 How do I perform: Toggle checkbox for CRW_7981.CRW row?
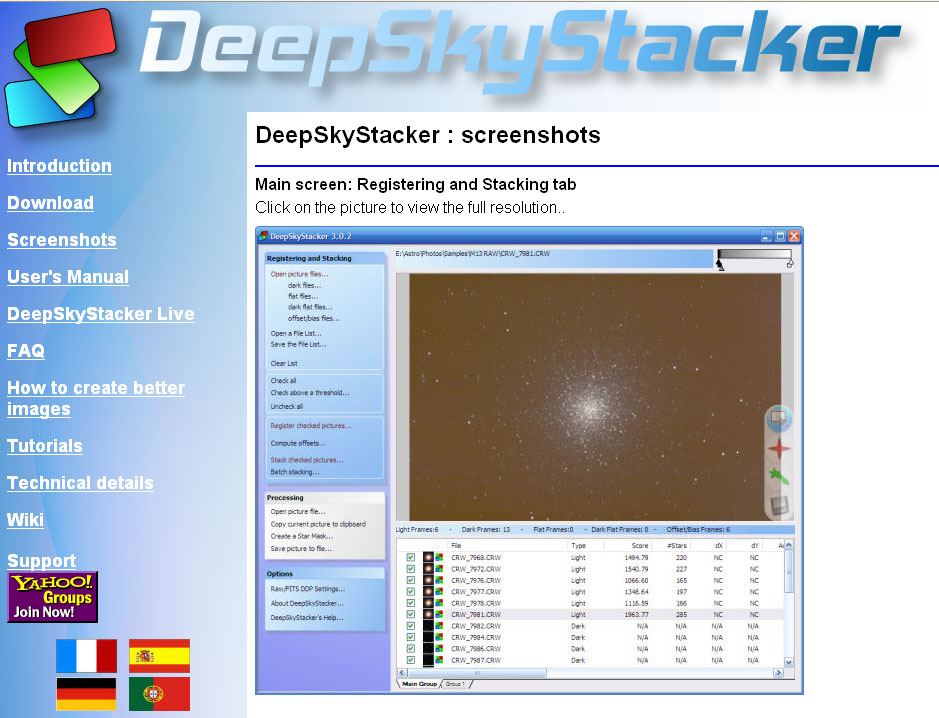411,614
